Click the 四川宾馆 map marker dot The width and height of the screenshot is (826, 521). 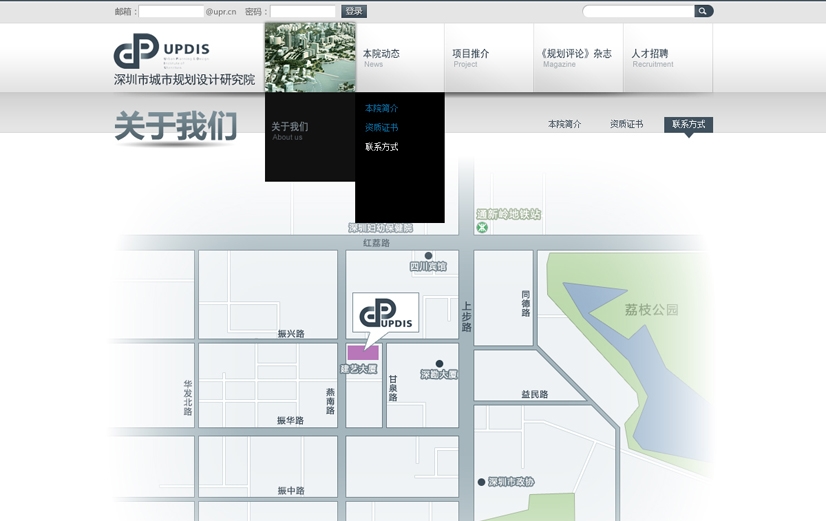[x=429, y=256]
